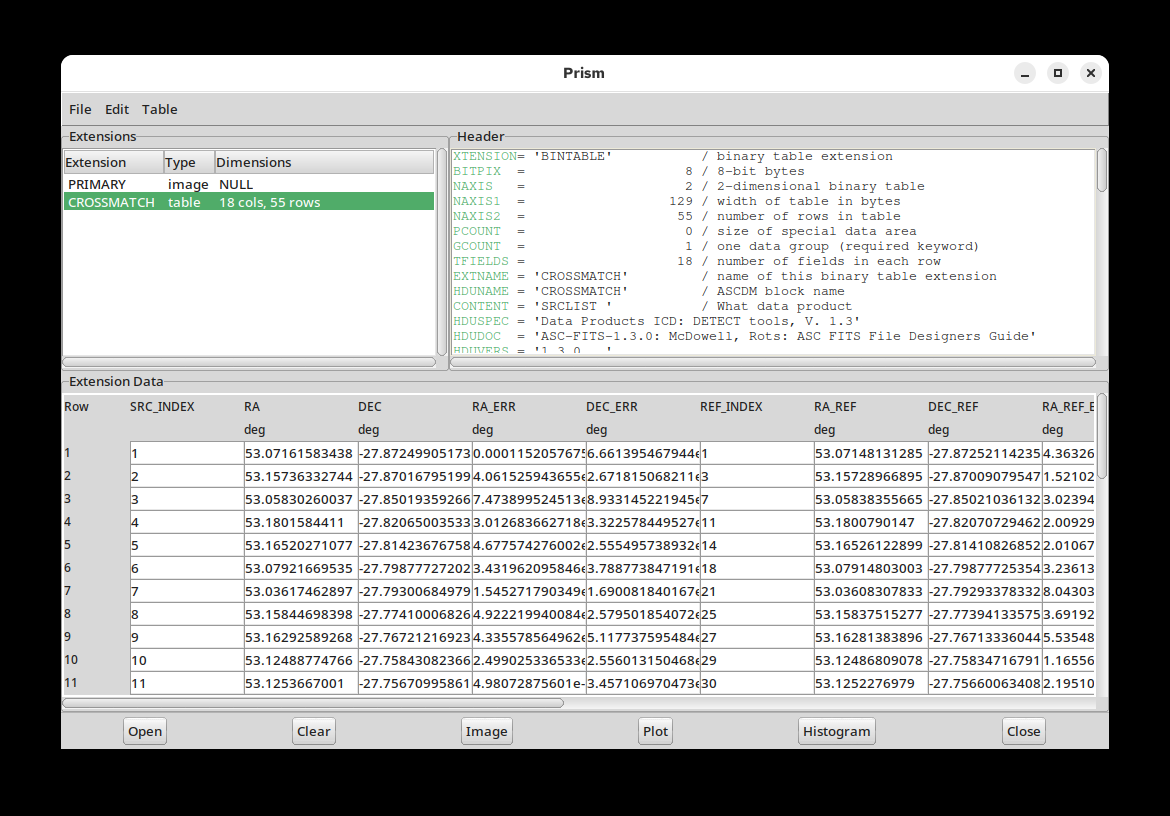The width and height of the screenshot is (1170, 816).
Task: Click the Extension column header
Action: (x=113, y=162)
